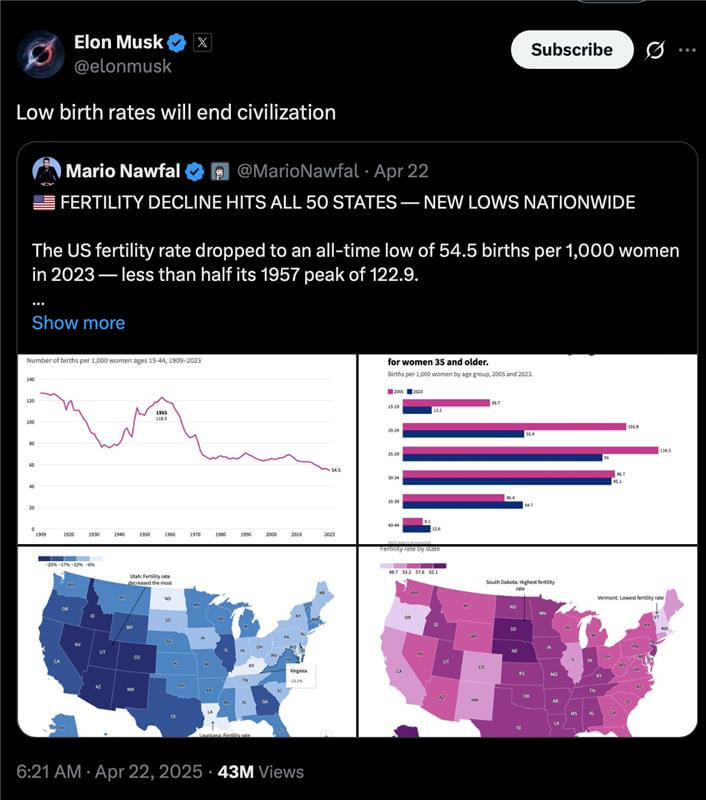The width and height of the screenshot is (706, 800).
Task: Open the fertility rate line chart image
Action: 186,449
